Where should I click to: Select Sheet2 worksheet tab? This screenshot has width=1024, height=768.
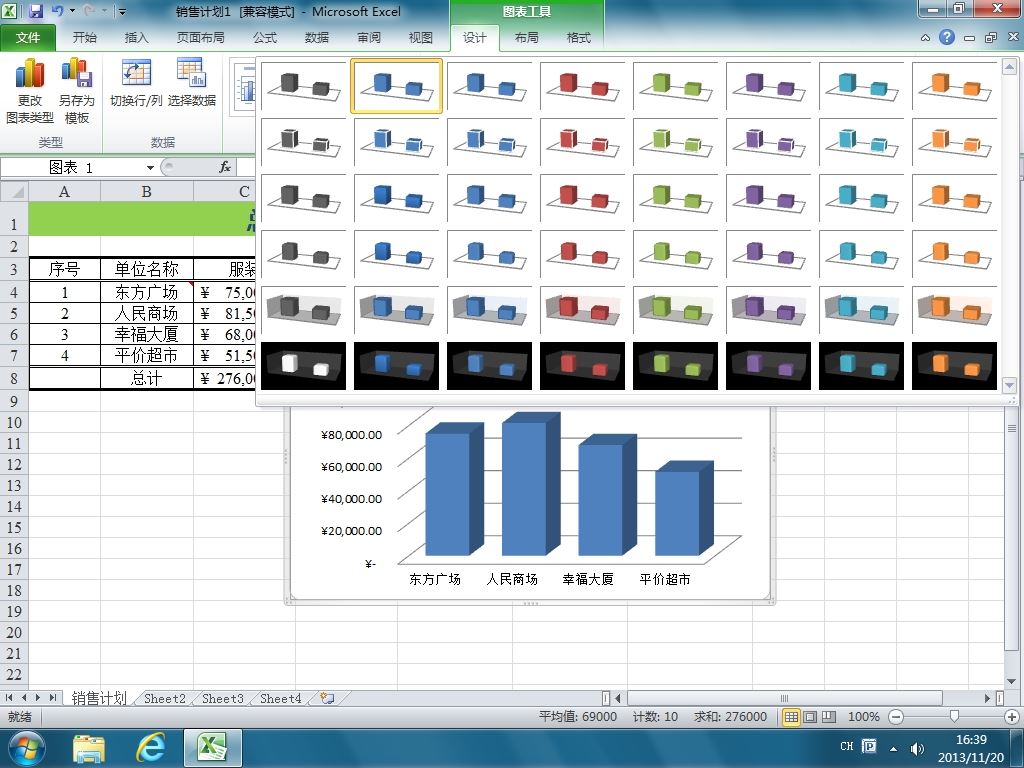point(165,698)
